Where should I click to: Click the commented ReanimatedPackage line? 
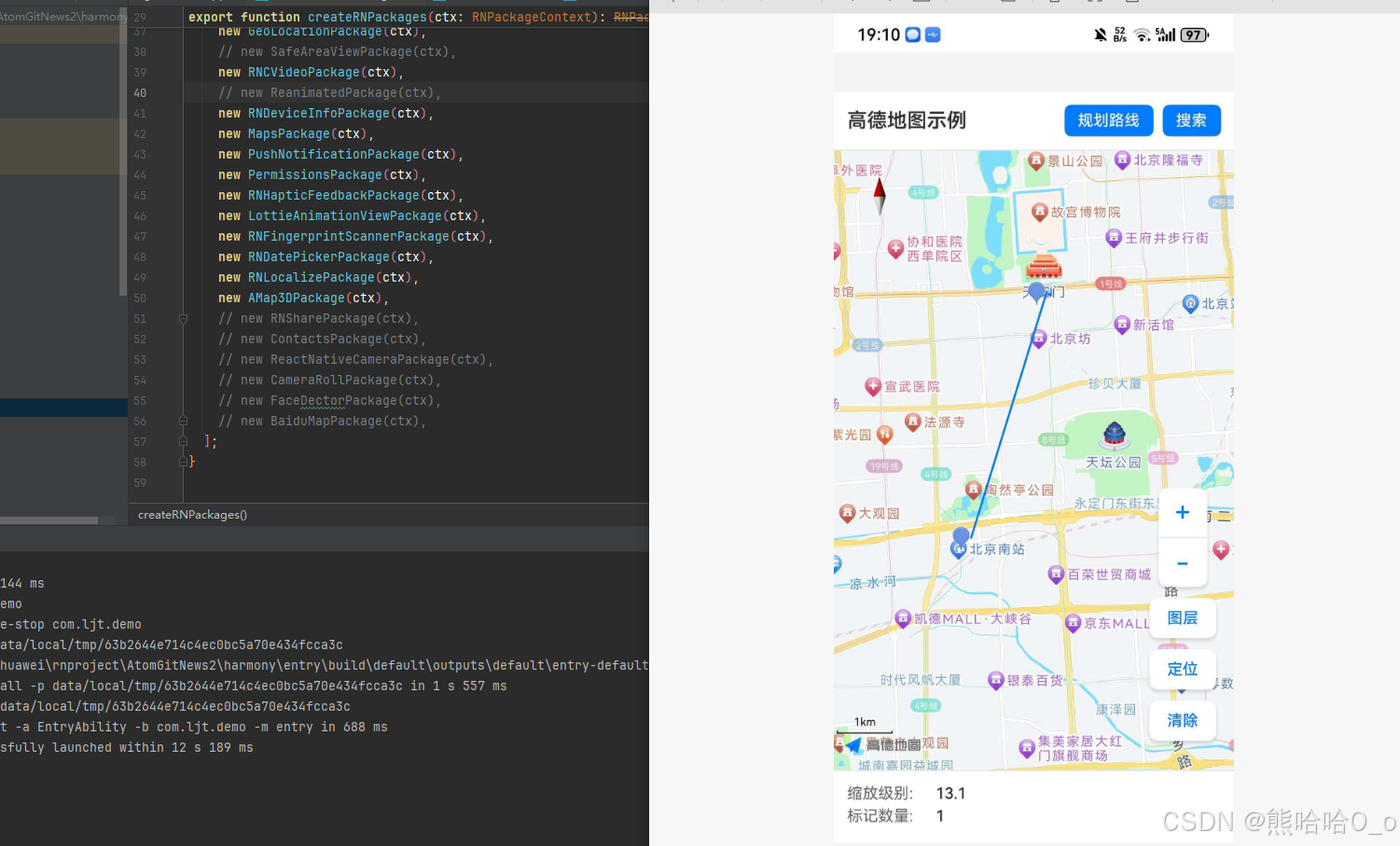pos(329,92)
